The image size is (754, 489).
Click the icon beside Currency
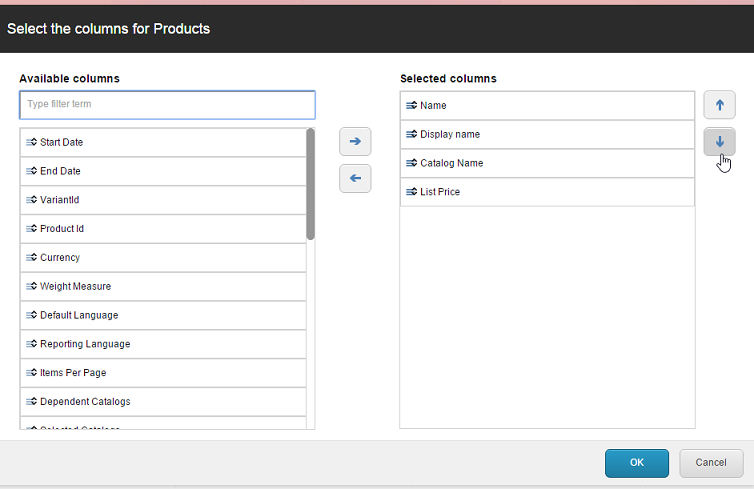tap(31, 258)
